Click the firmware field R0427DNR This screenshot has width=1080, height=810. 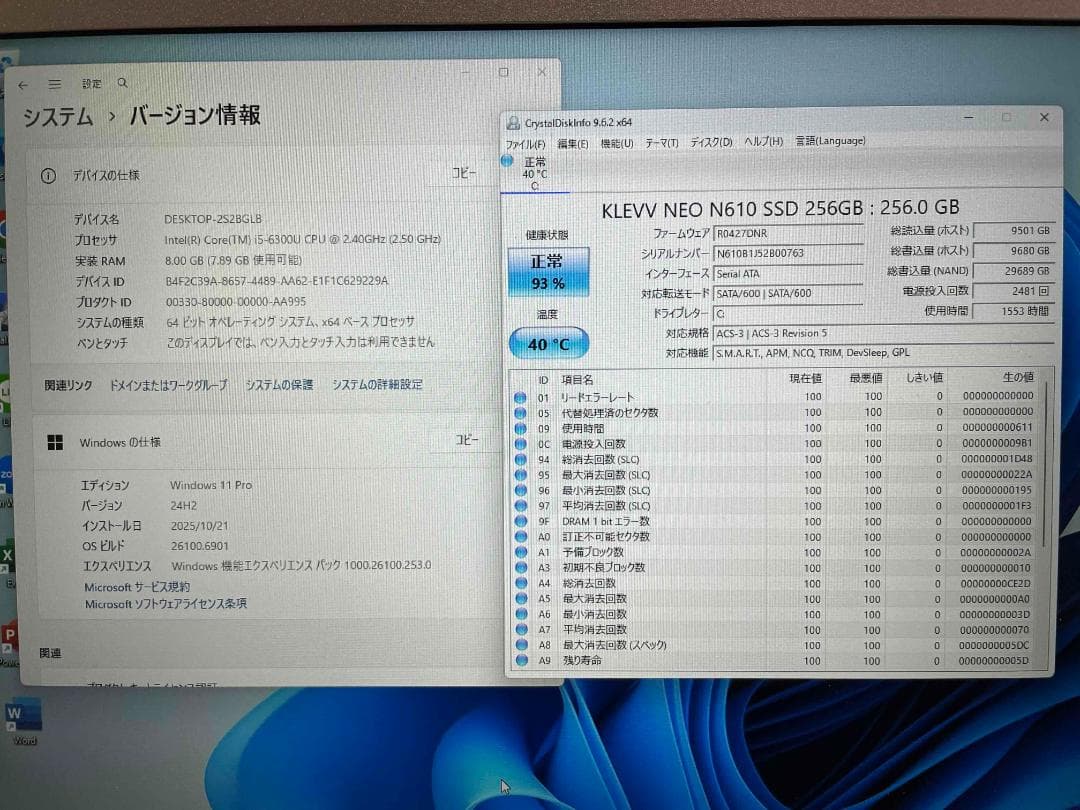788,233
